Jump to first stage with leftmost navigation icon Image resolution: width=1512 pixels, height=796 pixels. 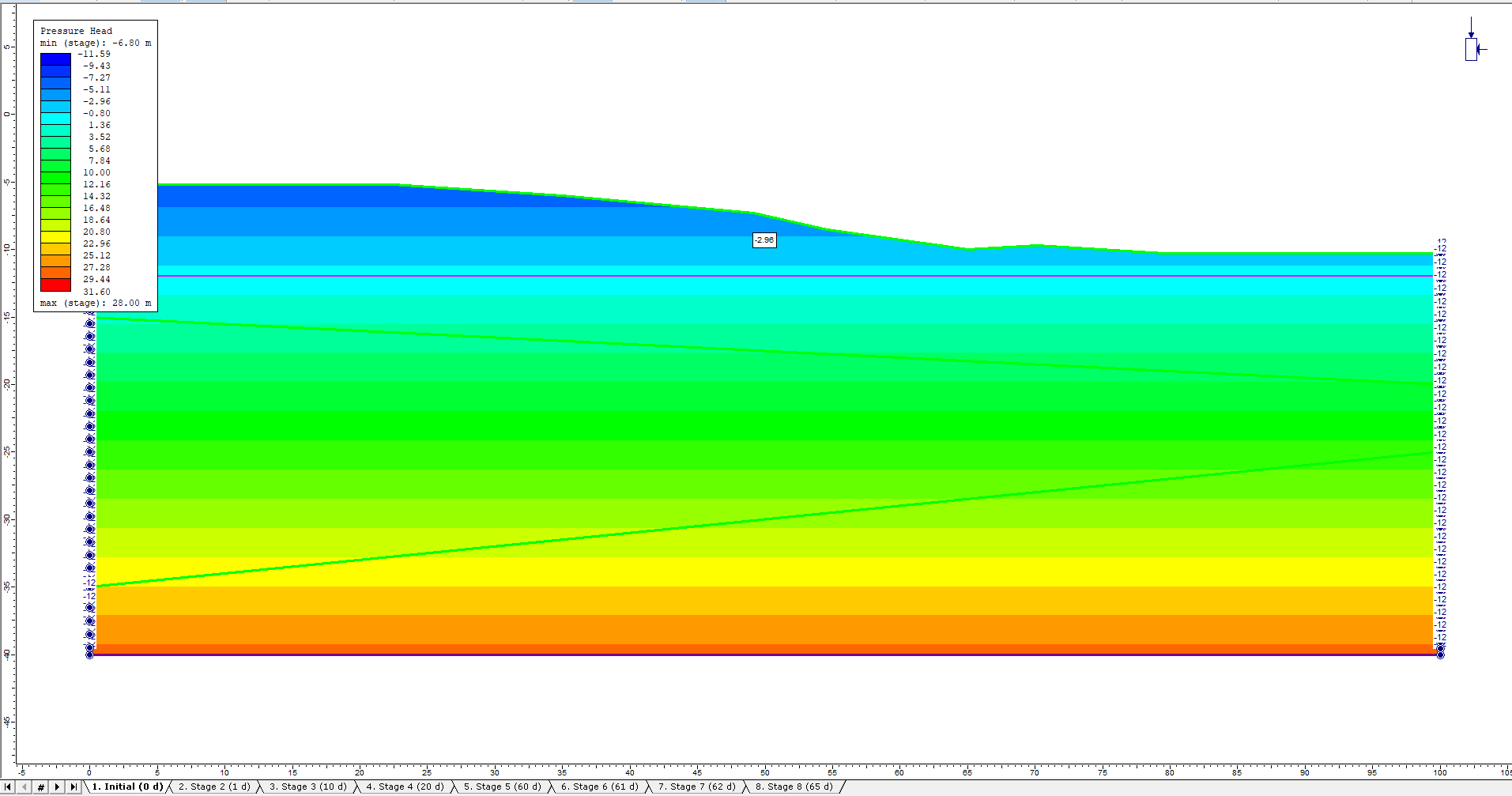[x=9, y=787]
